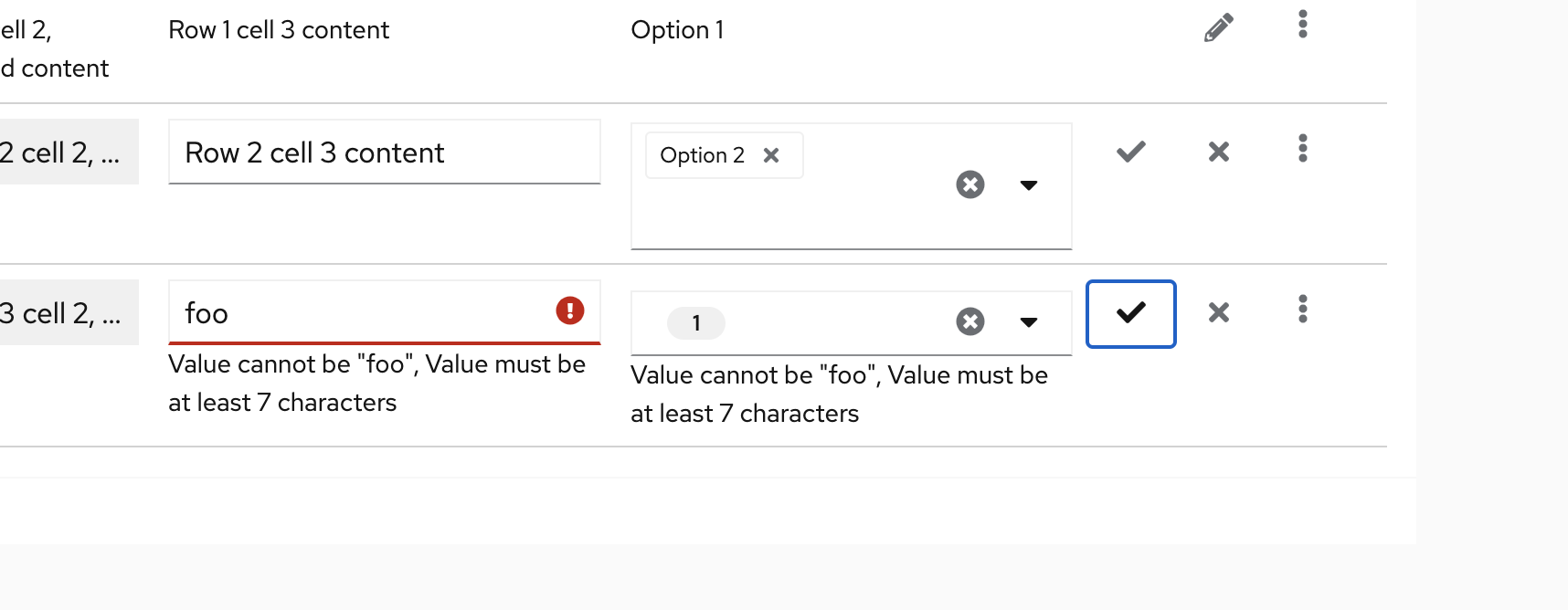Save row 2 edits with the checkmark
The width and height of the screenshot is (1568, 610).
(1131, 152)
